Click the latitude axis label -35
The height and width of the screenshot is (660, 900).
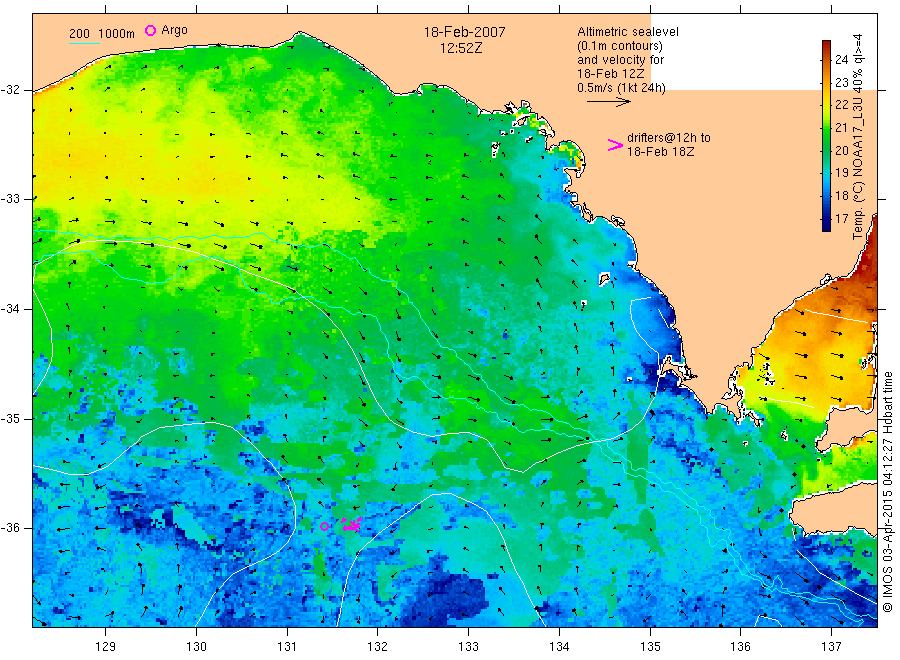[10, 418]
